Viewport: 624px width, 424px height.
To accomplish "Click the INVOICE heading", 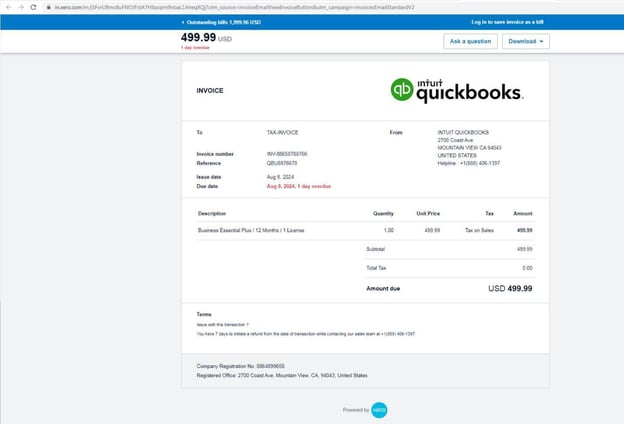I will click(210, 91).
